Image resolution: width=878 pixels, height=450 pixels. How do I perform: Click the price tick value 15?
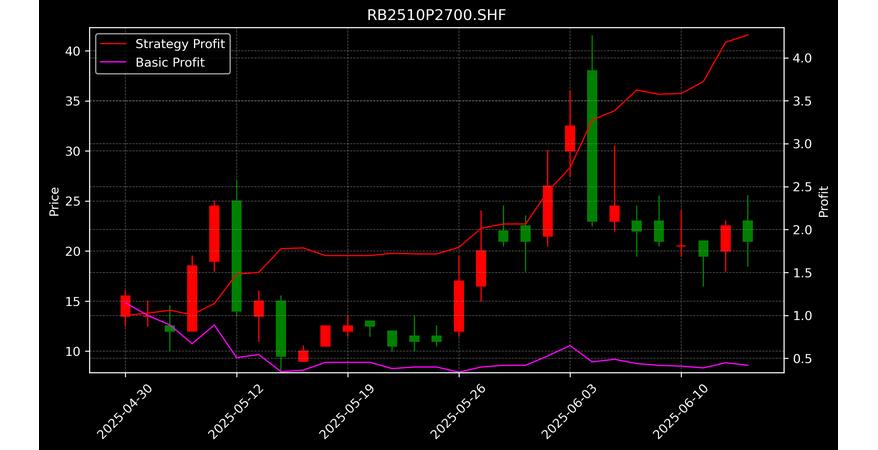(x=75, y=301)
